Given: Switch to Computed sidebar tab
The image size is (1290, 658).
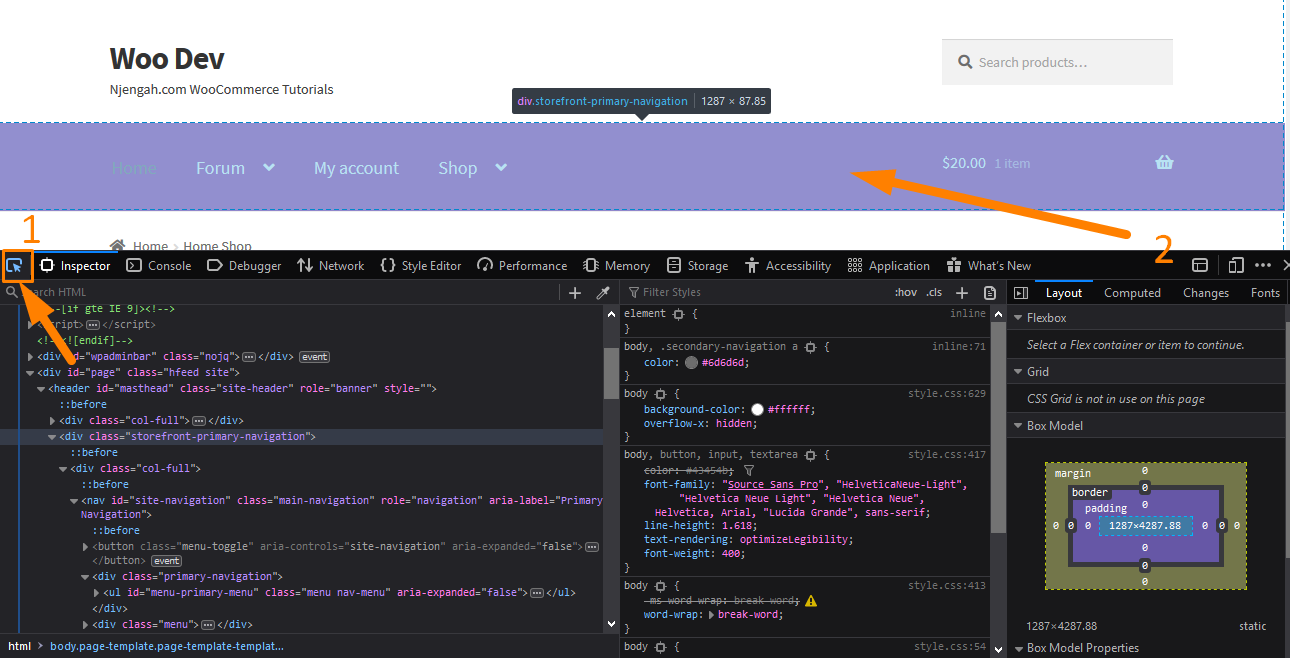Looking at the screenshot, I should pyautogui.click(x=1132, y=293).
